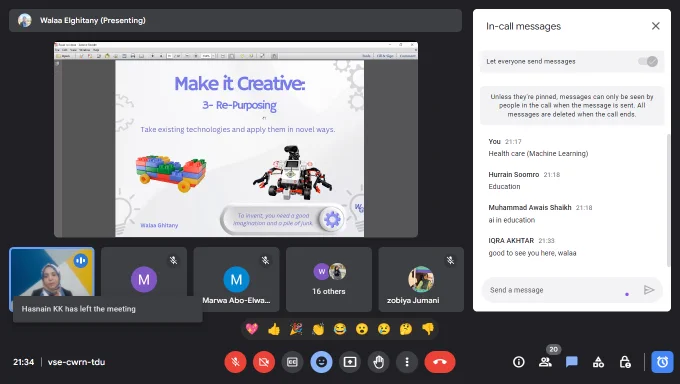Click the 21:34 time display
Viewport: 680px width, 384px height.
23,362
